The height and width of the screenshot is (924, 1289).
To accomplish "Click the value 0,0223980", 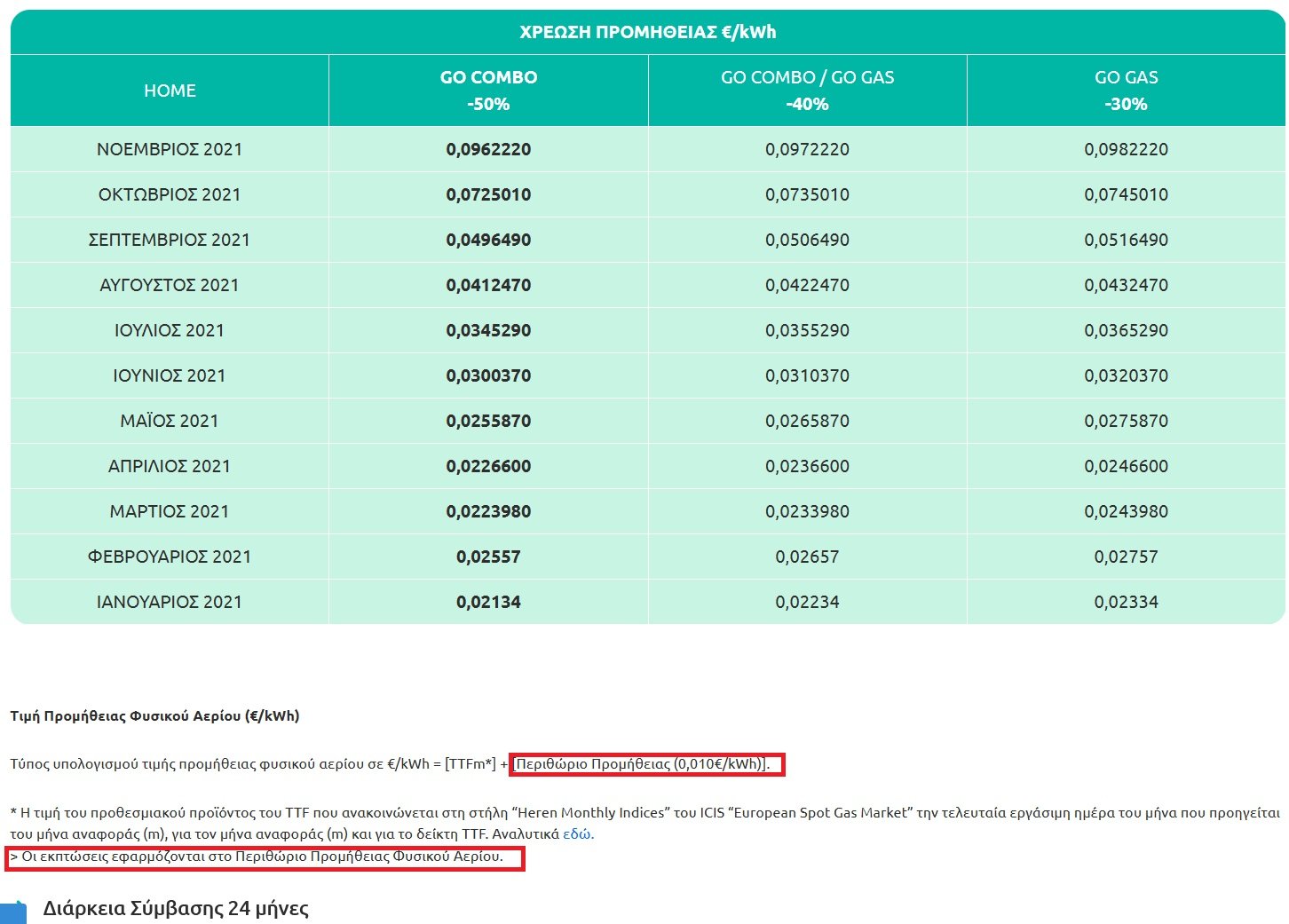I will [x=488, y=511].
